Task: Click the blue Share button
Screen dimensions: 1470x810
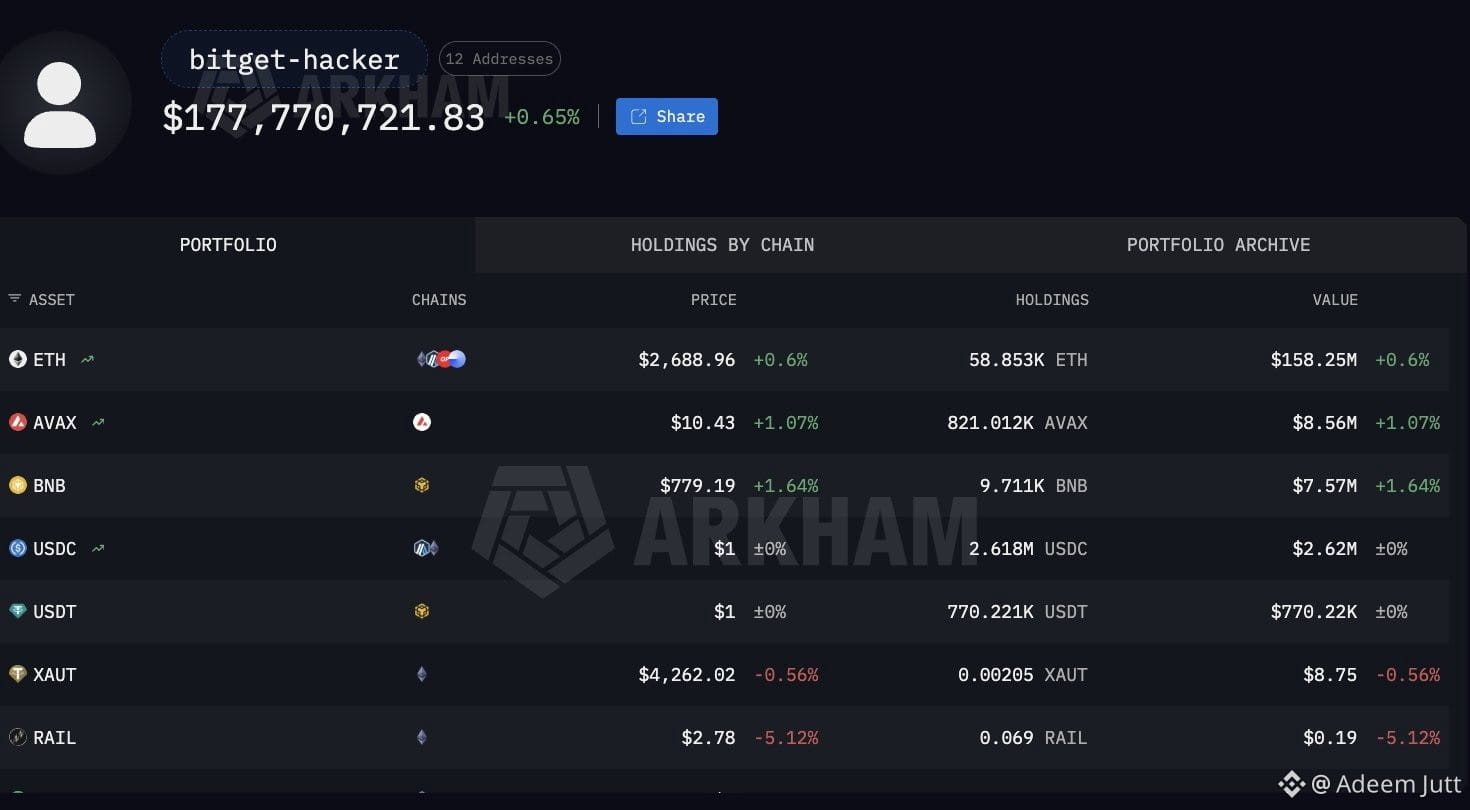Action: 667,116
